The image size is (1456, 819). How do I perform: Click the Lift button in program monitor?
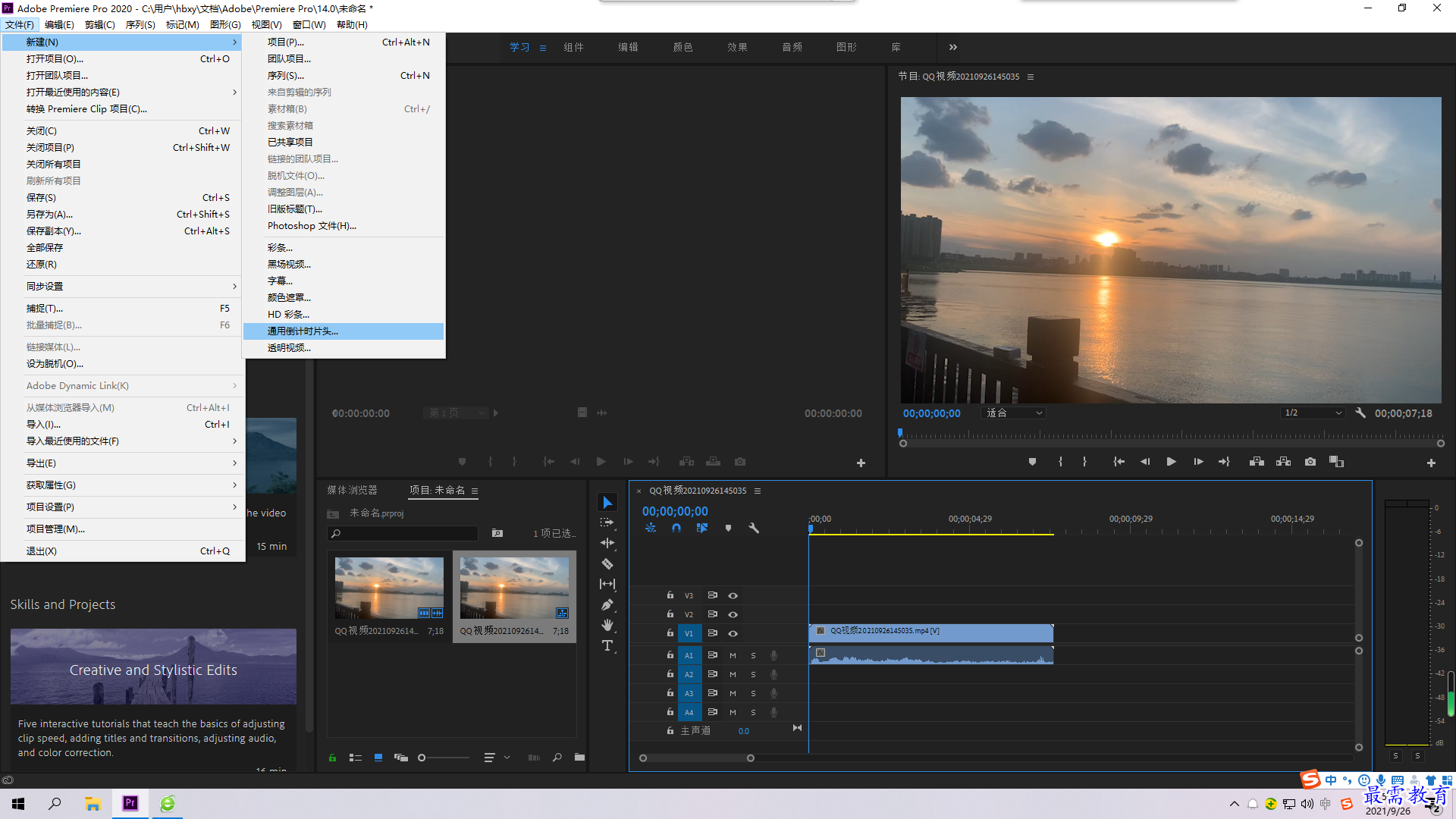1257,462
